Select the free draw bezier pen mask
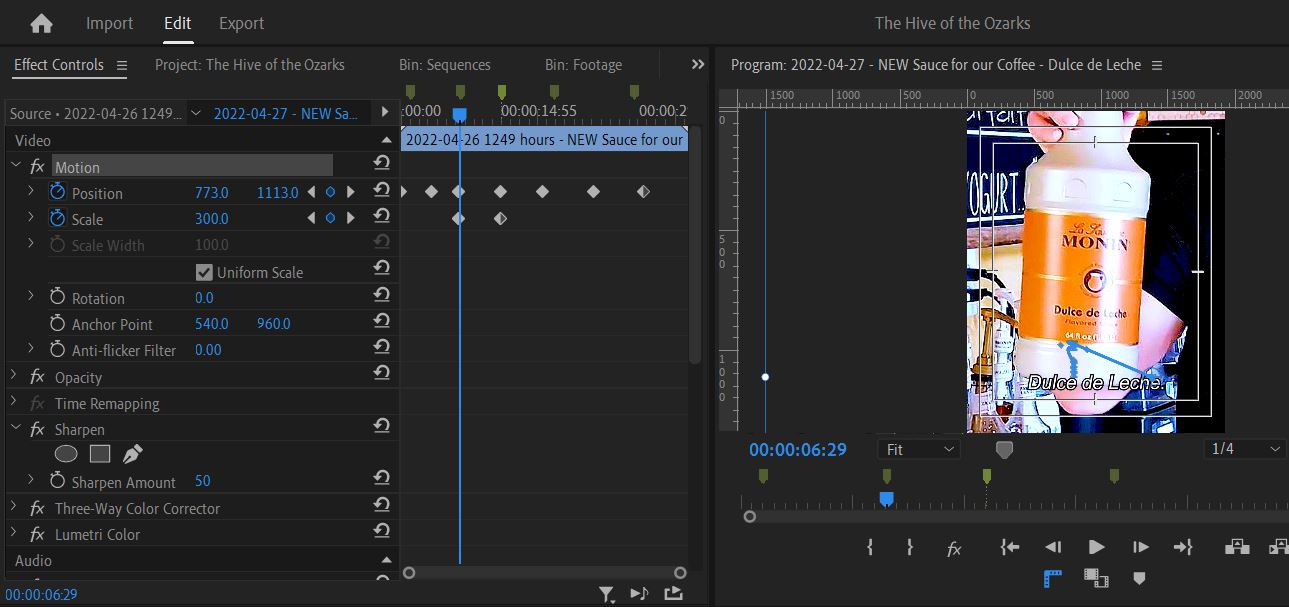Viewport: 1289px width, 607px height. 133,454
